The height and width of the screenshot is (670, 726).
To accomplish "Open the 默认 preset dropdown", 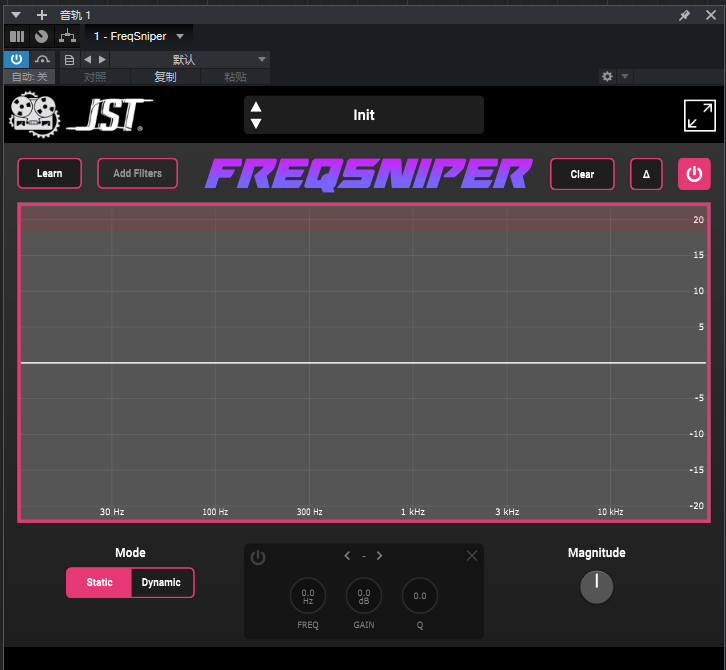I will tap(190, 59).
